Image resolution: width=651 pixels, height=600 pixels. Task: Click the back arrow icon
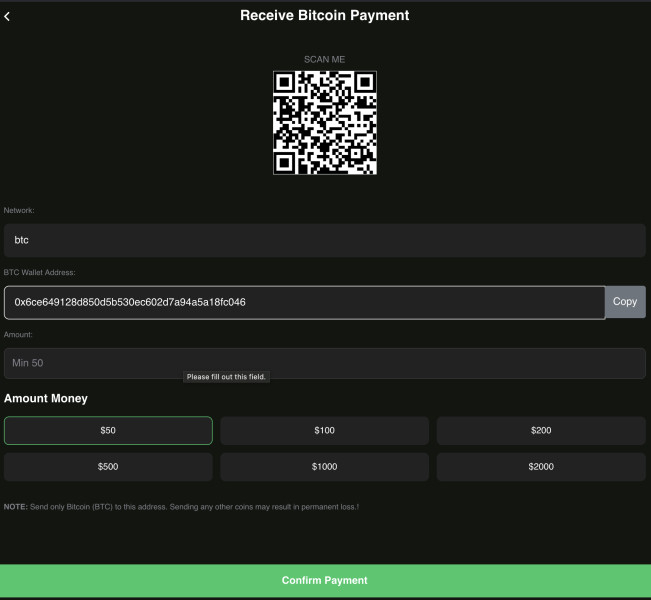pyautogui.click(x=8, y=16)
